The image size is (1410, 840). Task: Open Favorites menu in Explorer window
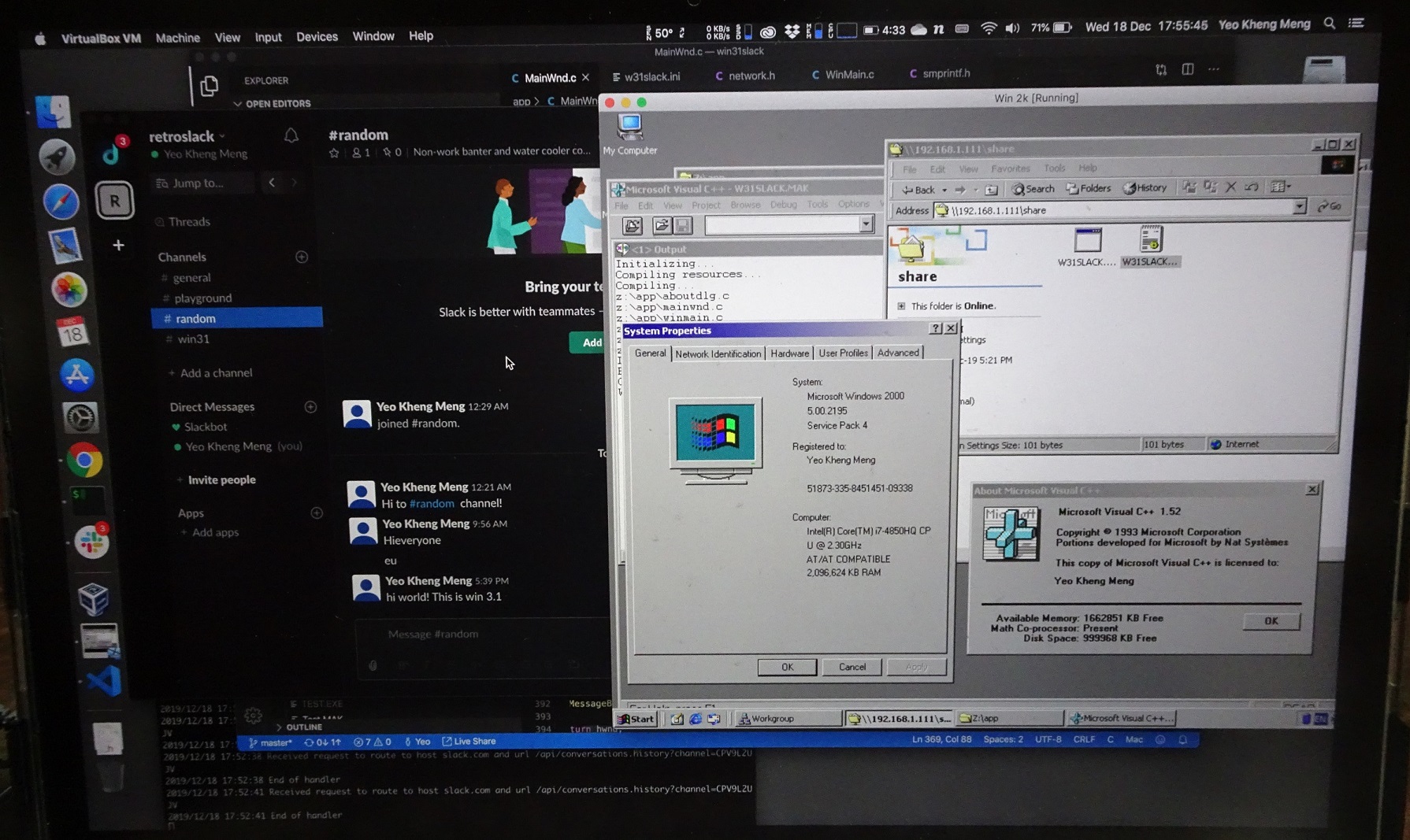tap(1010, 168)
